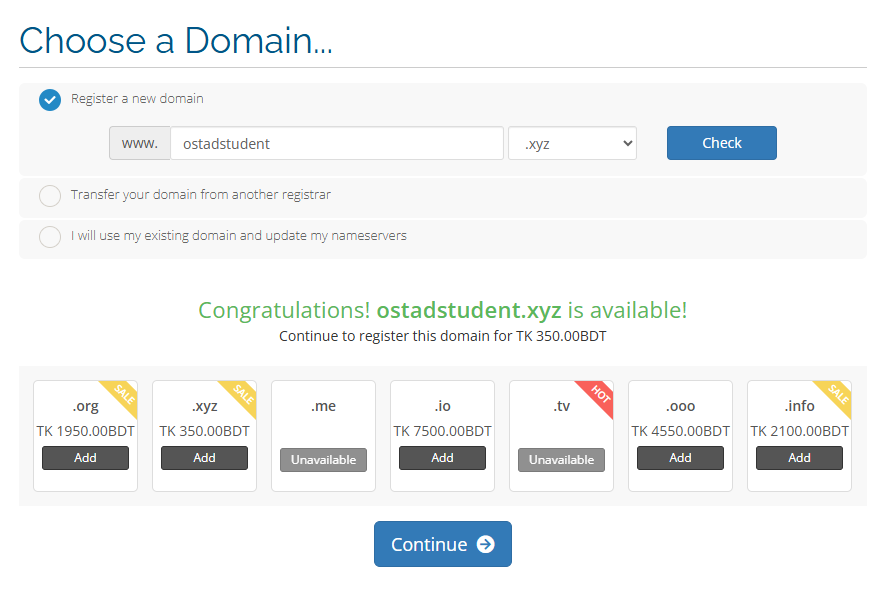The width and height of the screenshot is (888, 613).
Task: Choose Transfer your domain from another registrar
Action: (50, 196)
